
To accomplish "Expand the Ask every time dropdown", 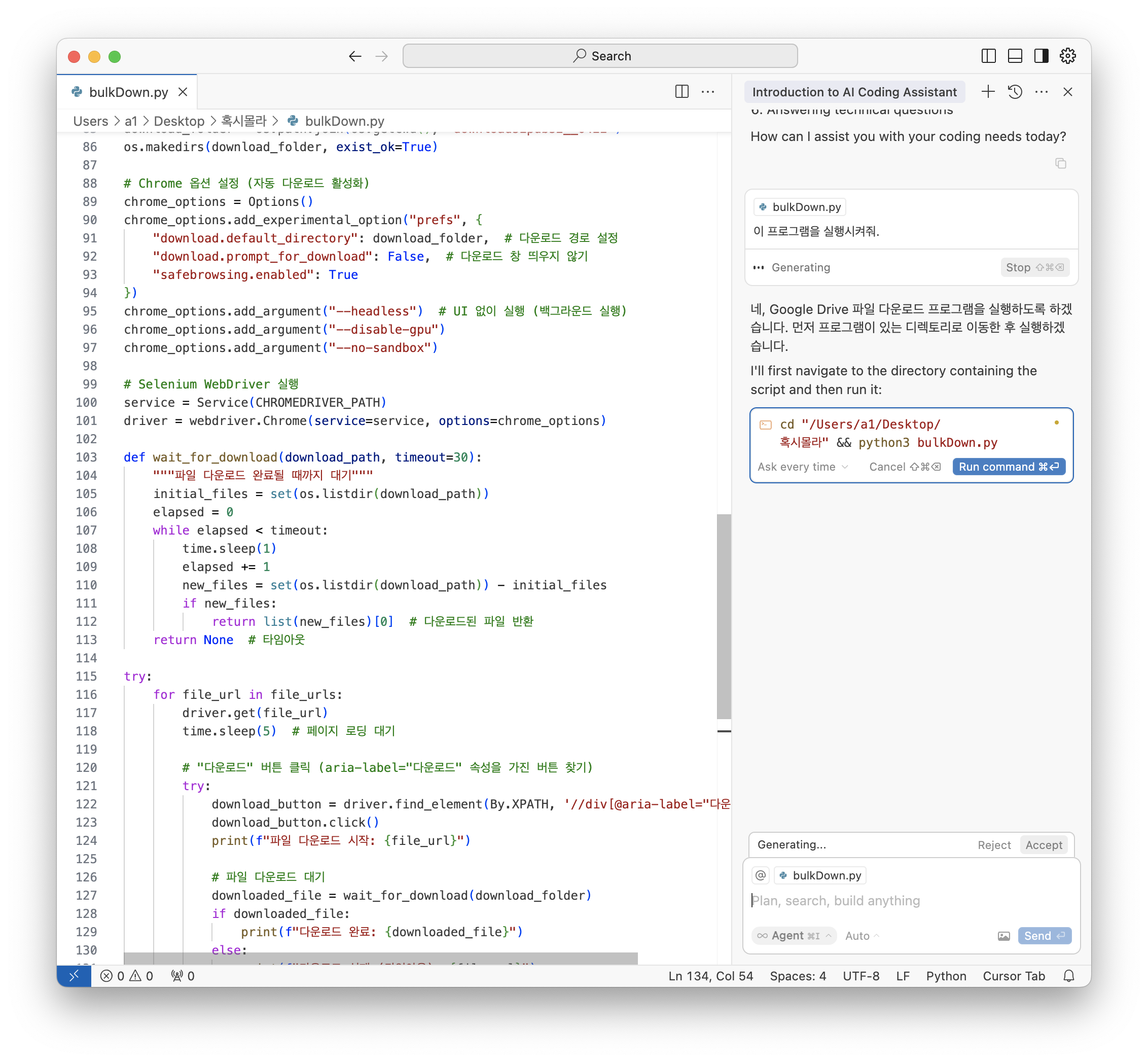I will click(803, 467).
